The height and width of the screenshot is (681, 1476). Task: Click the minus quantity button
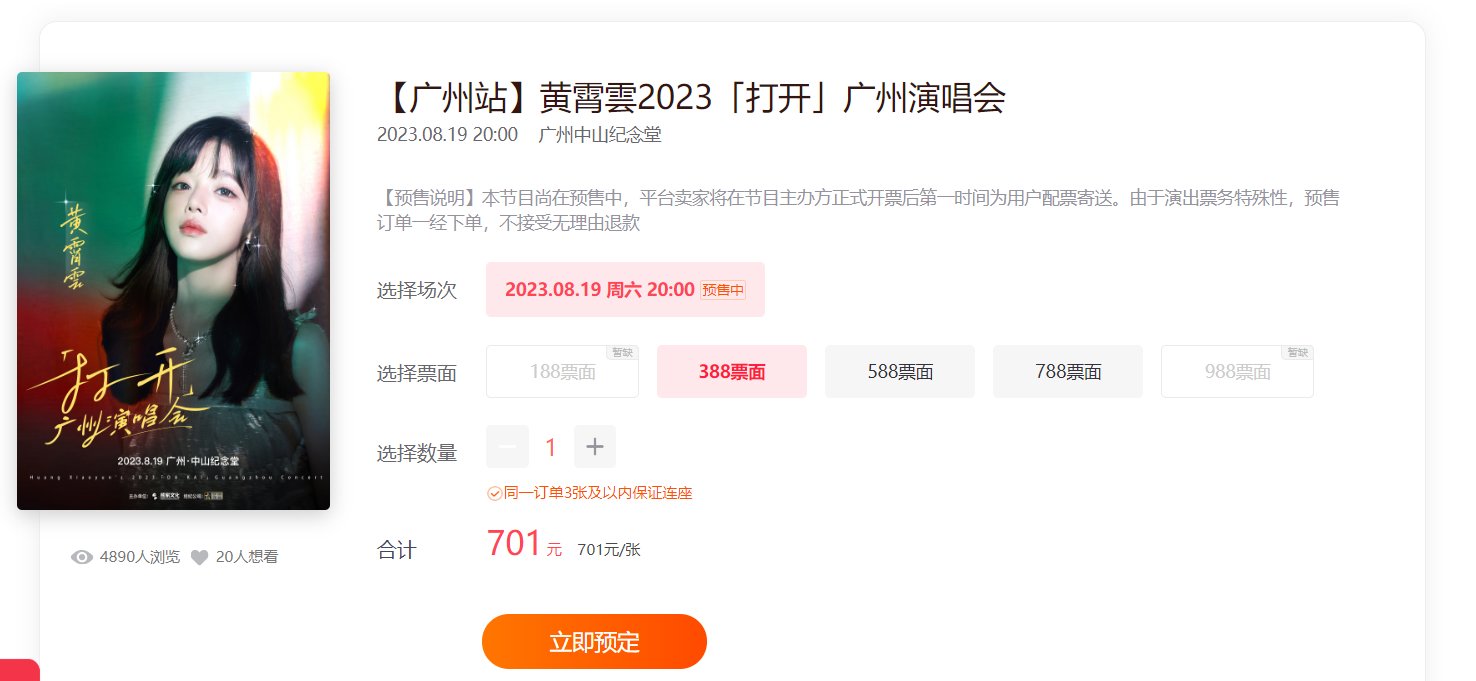tap(507, 447)
